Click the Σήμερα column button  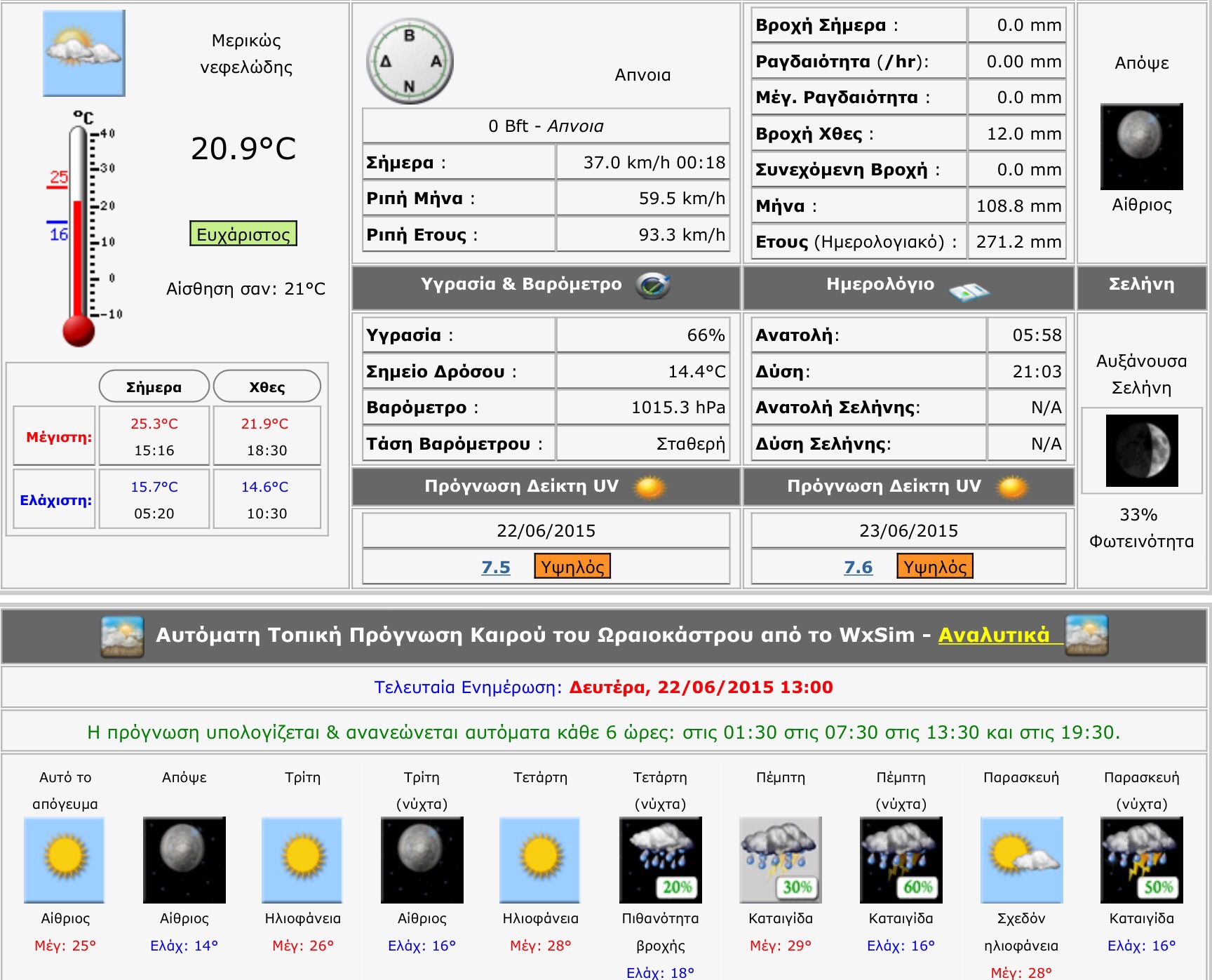[x=154, y=387]
